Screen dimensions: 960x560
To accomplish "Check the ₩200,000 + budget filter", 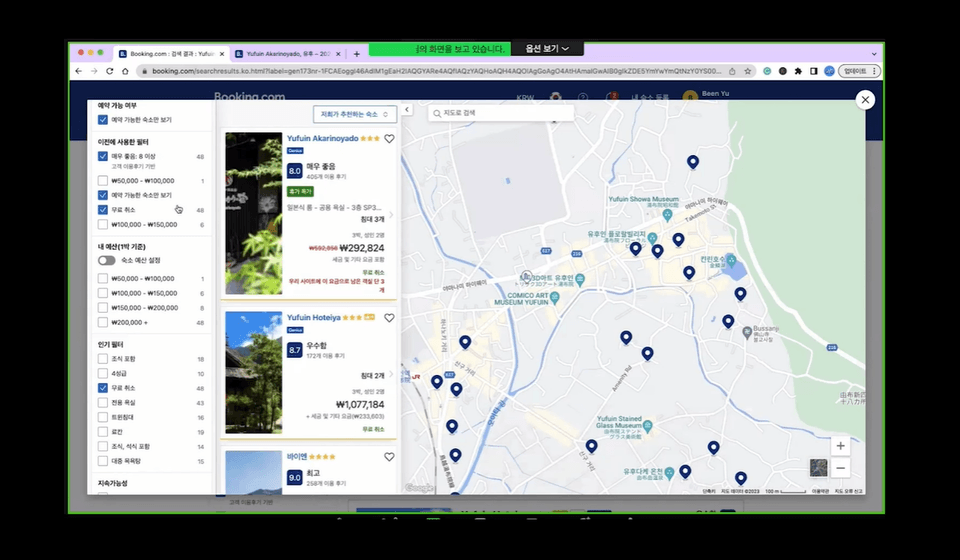I will tap(103, 323).
